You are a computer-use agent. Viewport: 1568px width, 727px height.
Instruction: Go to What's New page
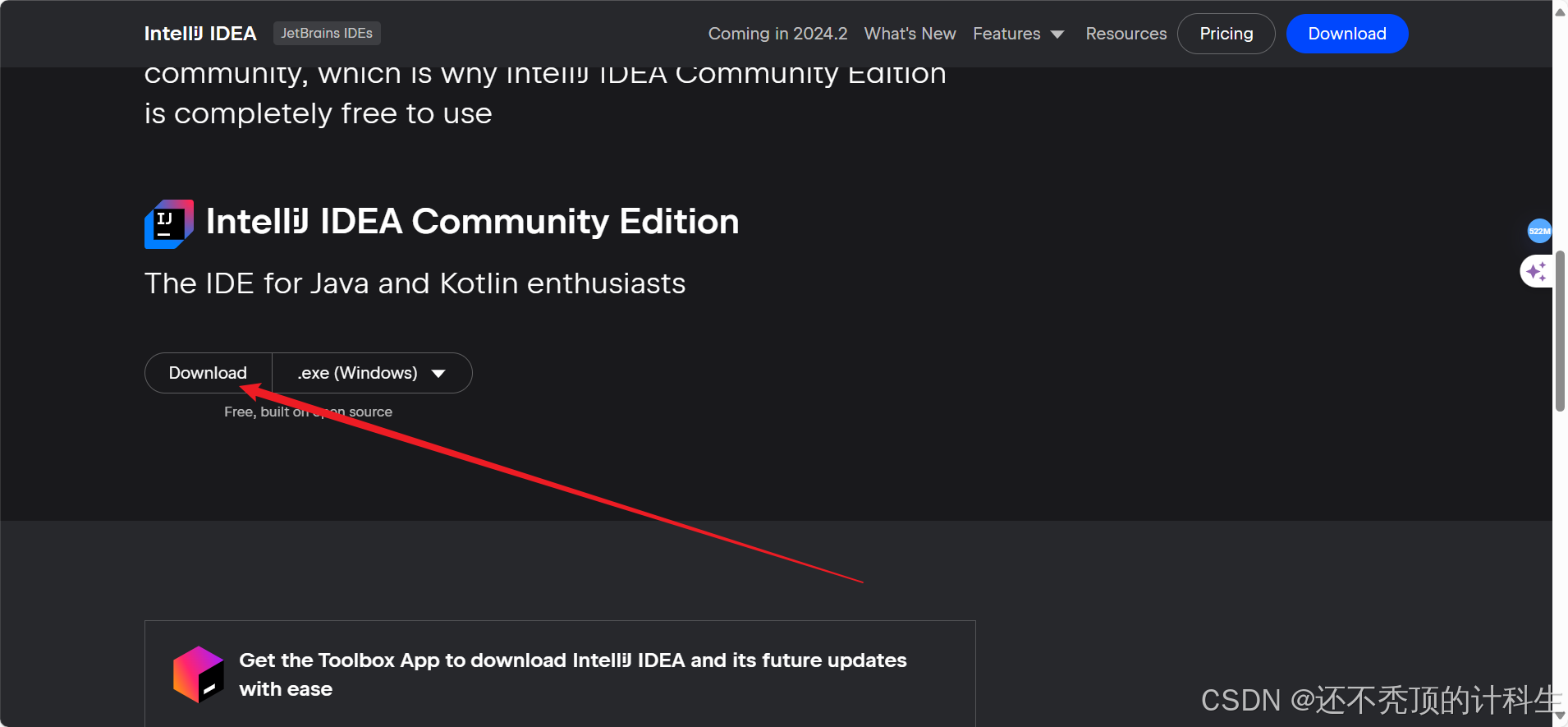(910, 34)
